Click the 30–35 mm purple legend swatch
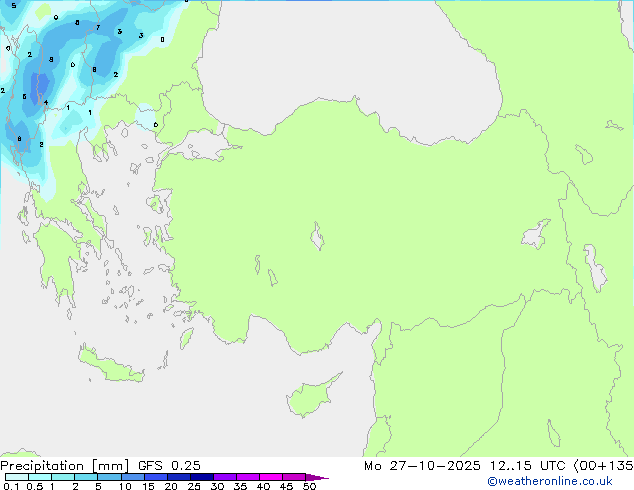Viewport: 634px width, 490px height. (x=225, y=477)
